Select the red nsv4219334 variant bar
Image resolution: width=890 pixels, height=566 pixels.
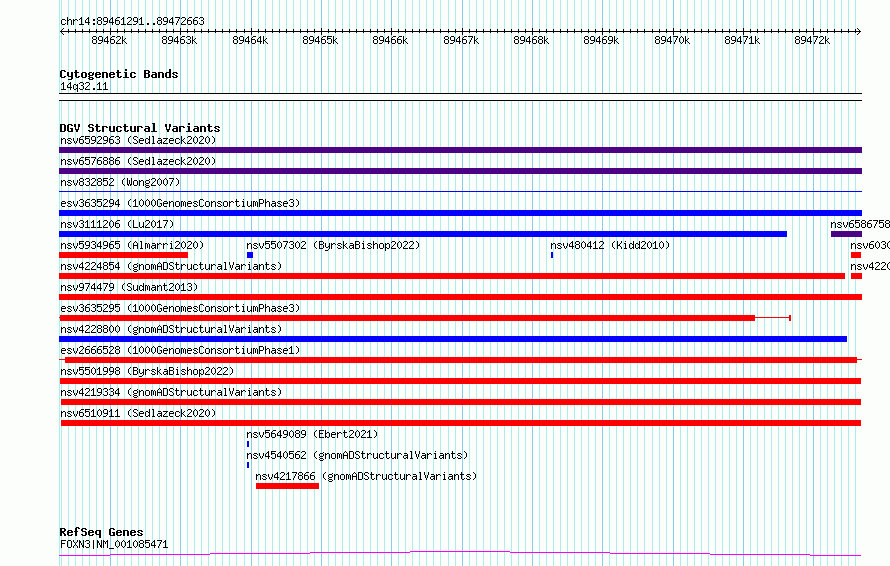click(x=461, y=402)
